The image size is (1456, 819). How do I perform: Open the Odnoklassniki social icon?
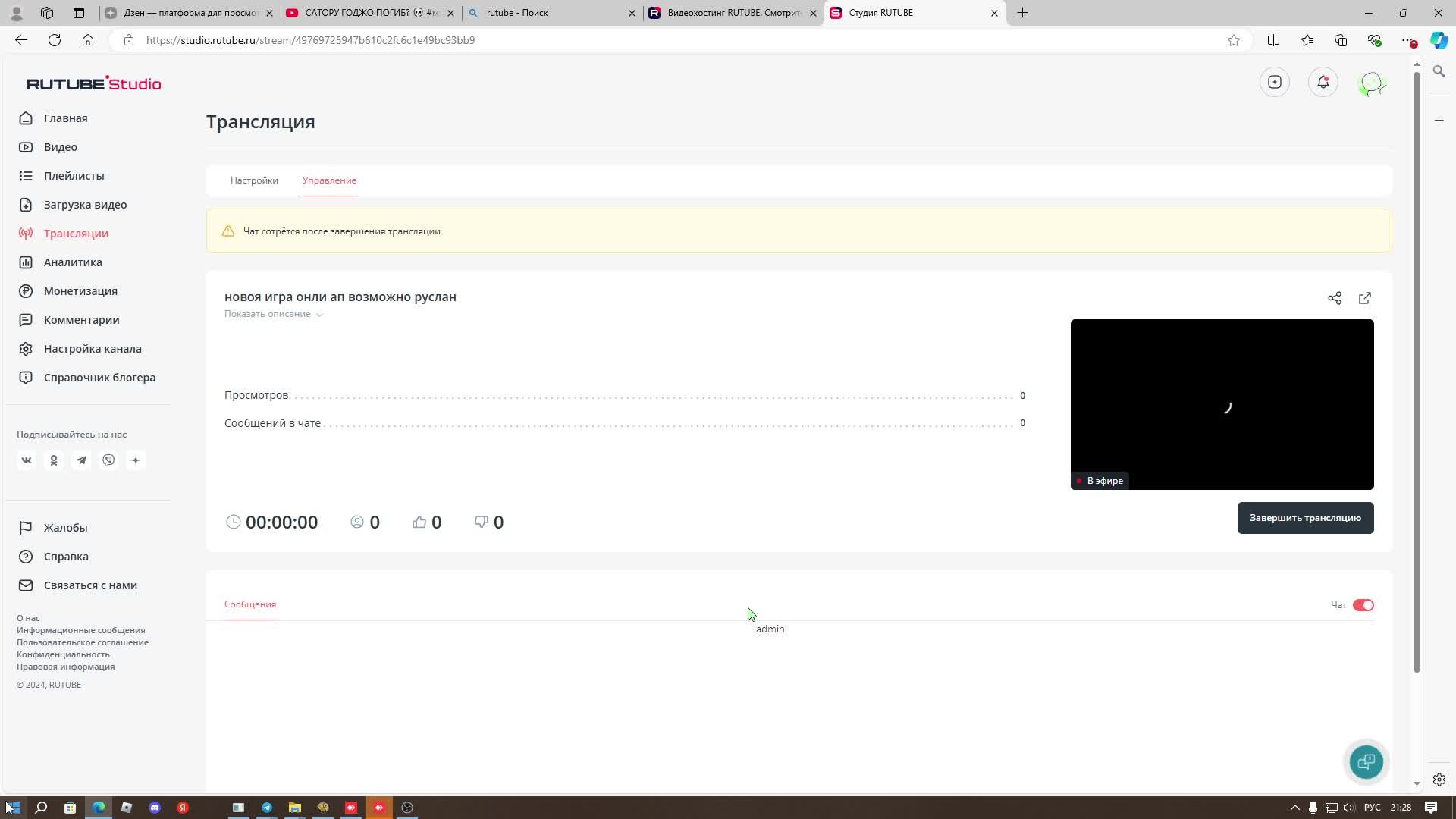point(54,460)
